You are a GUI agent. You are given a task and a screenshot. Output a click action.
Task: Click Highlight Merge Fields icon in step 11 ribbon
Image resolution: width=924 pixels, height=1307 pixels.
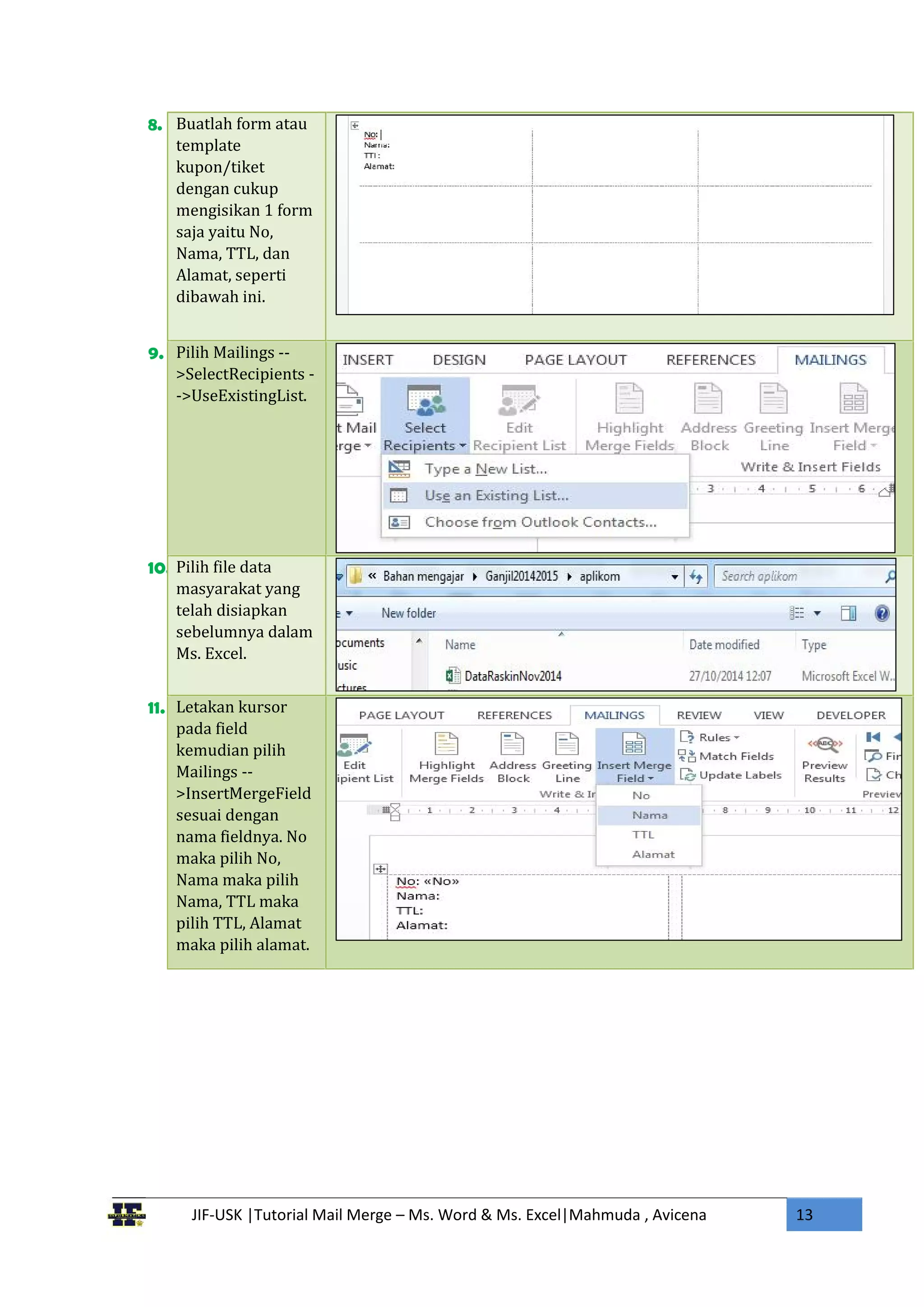[446, 743]
